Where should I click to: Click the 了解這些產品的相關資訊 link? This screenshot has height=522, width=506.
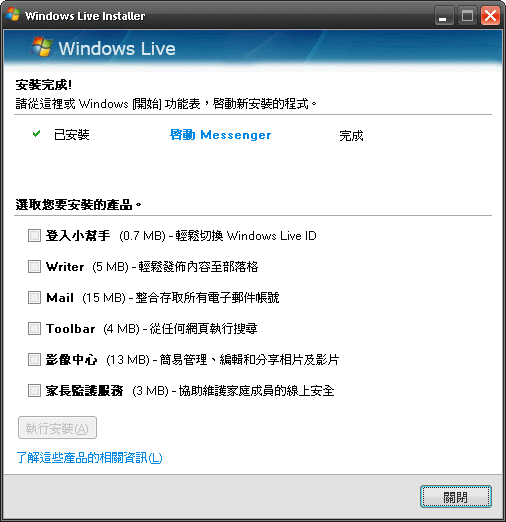[x=89, y=457]
